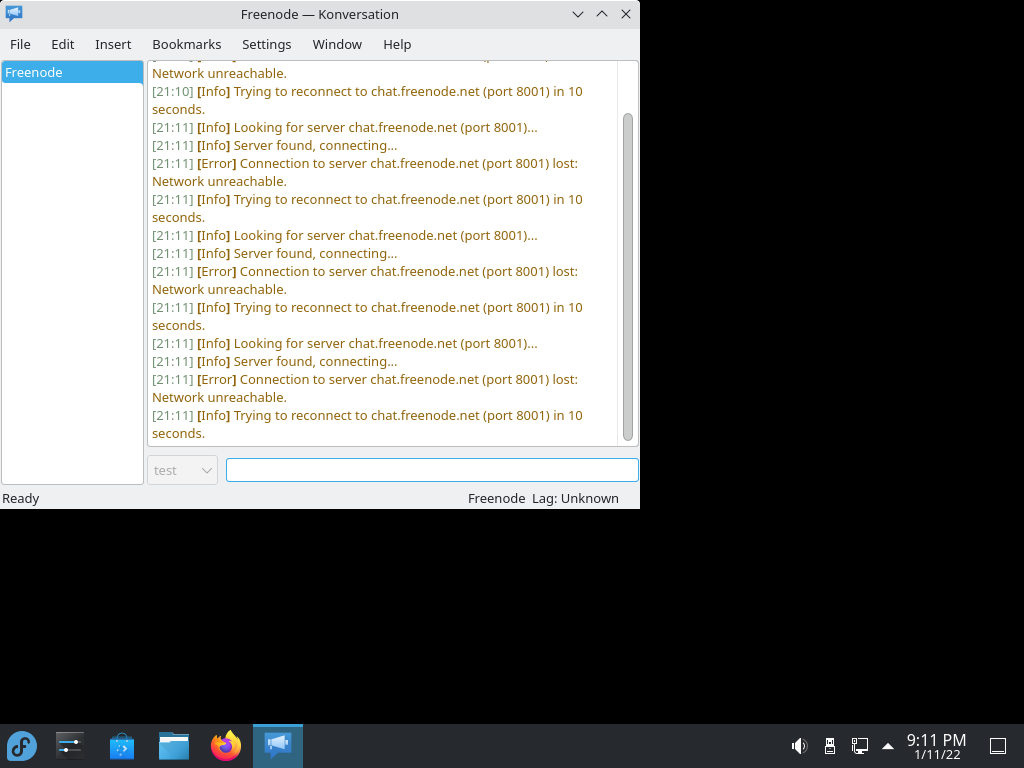Open Fedora application launcher

point(22,746)
